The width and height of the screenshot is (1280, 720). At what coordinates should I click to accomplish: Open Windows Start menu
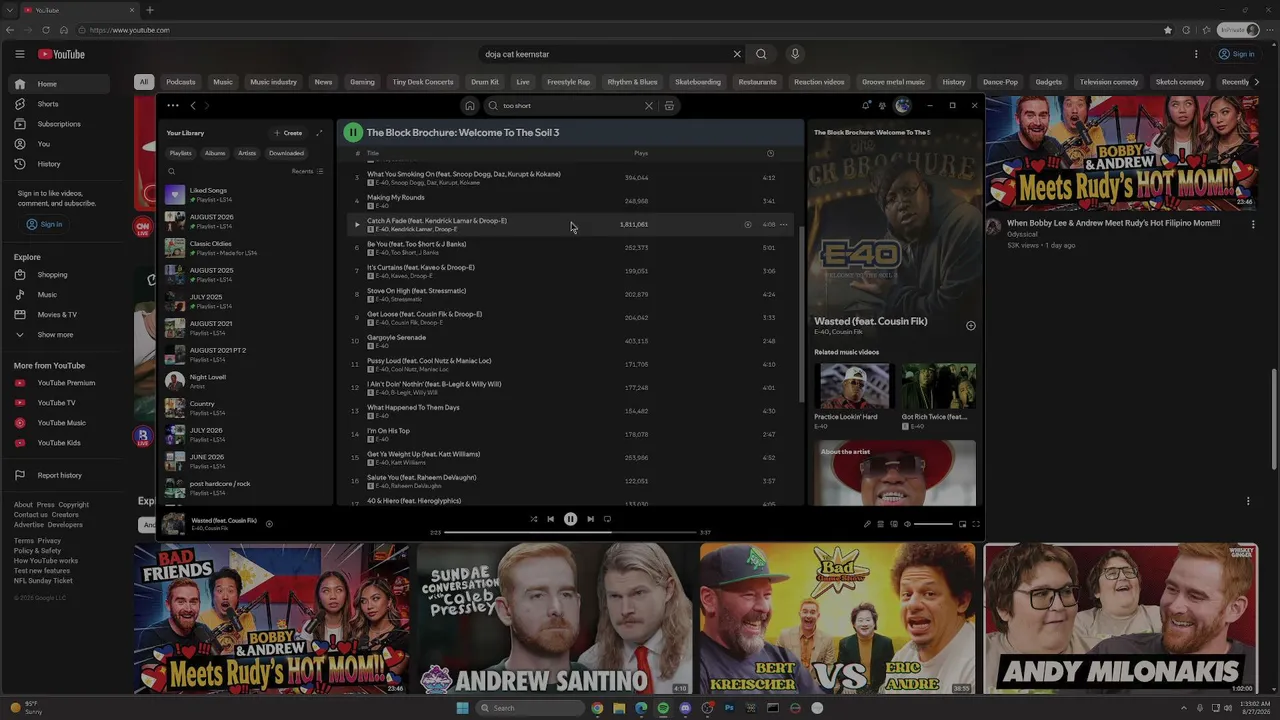click(462, 708)
